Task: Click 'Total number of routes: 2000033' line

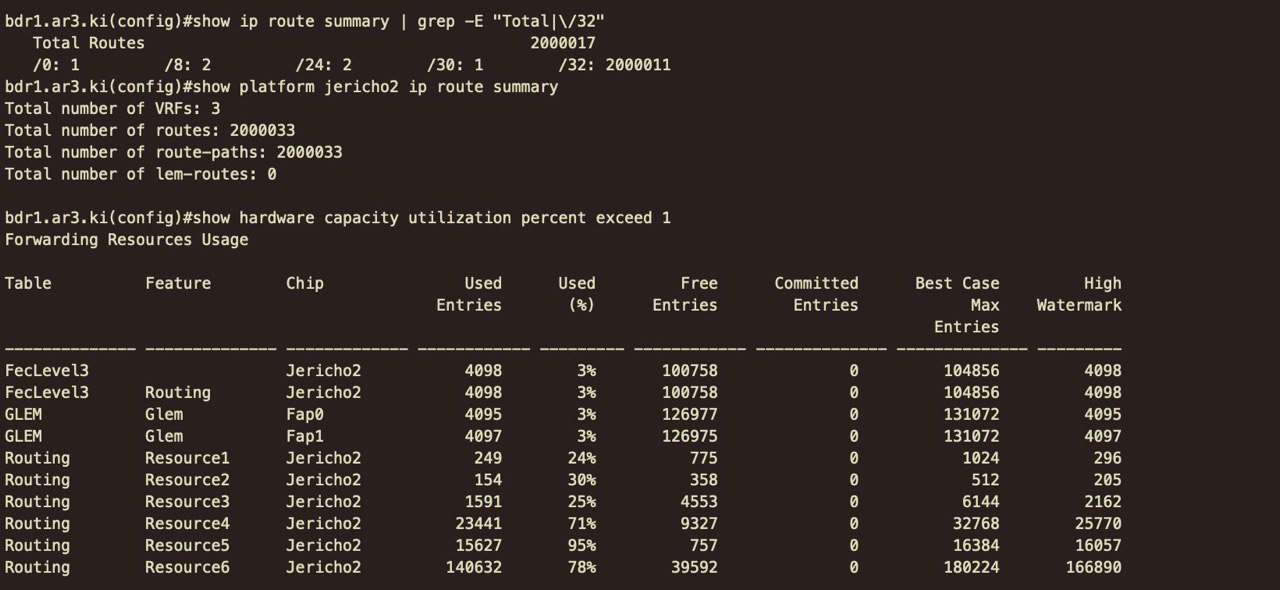Action: (x=150, y=131)
